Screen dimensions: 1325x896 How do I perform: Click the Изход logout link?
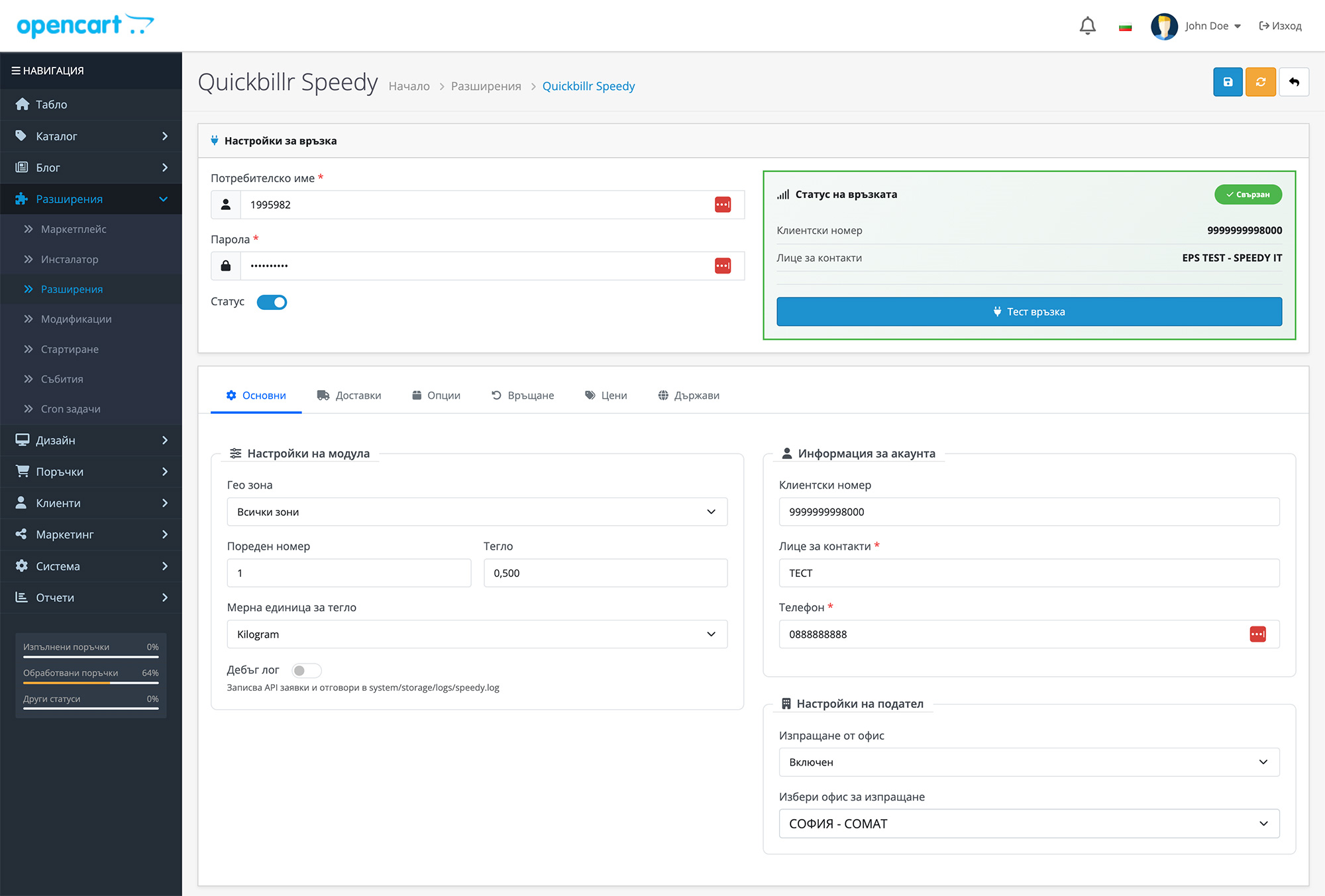[x=1280, y=26]
